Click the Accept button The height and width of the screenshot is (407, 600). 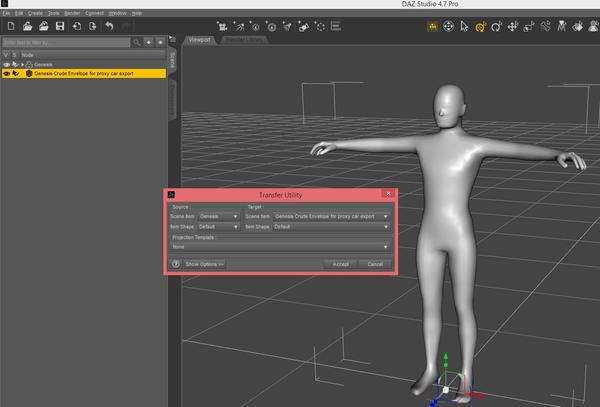pyautogui.click(x=340, y=264)
